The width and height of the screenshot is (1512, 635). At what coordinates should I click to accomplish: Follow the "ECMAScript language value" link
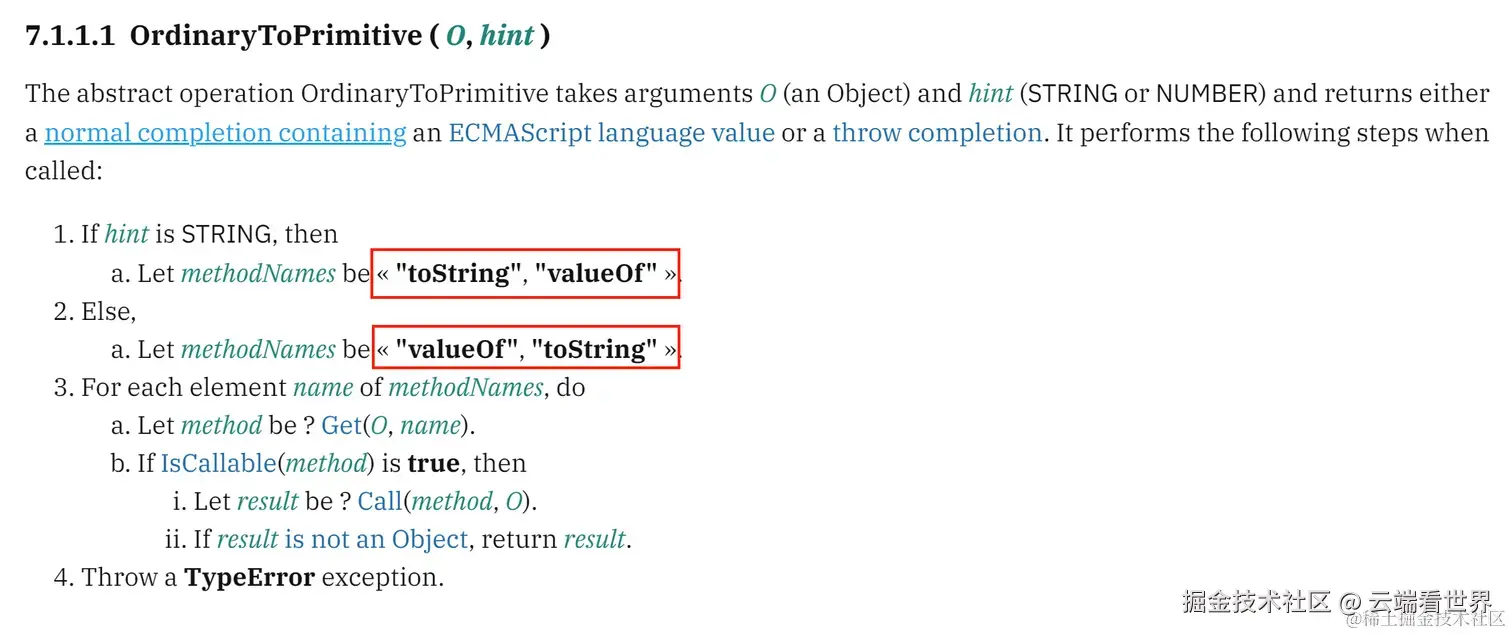[612, 132]
